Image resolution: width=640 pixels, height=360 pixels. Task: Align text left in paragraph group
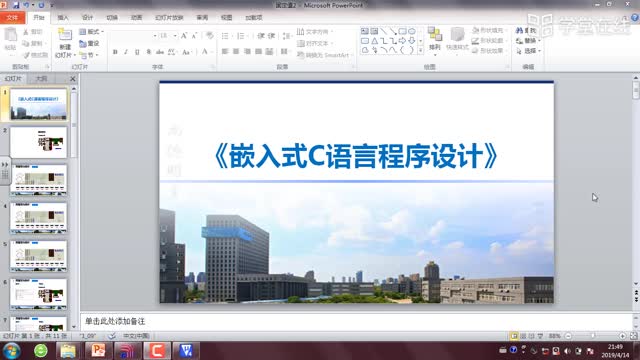click(225, 51)
